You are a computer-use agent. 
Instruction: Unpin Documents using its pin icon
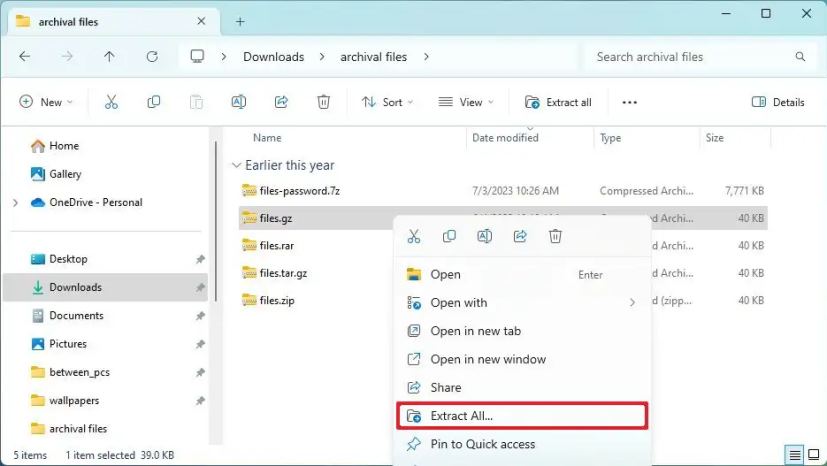(200, 316)
